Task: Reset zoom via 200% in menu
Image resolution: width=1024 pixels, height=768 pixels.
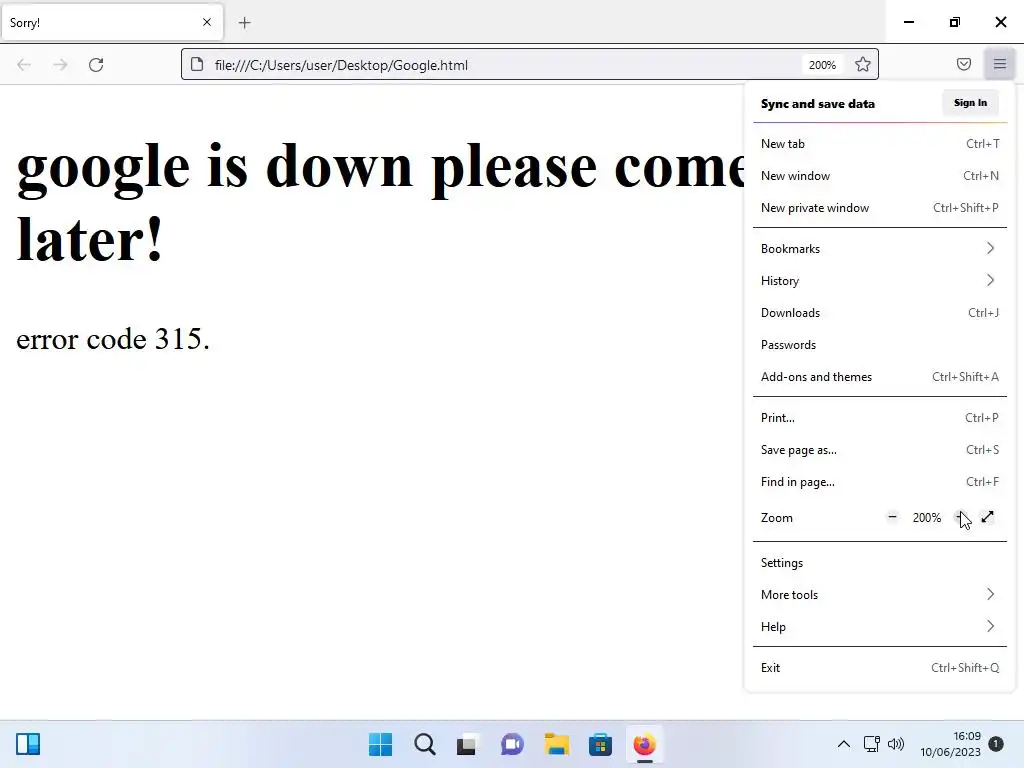Action: (927, 518)
